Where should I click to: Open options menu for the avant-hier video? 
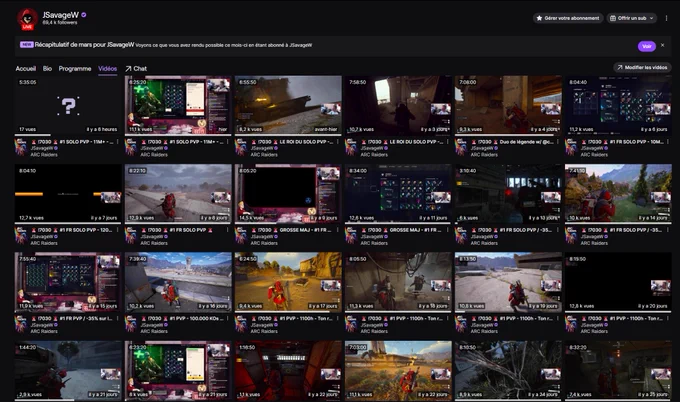338,142
